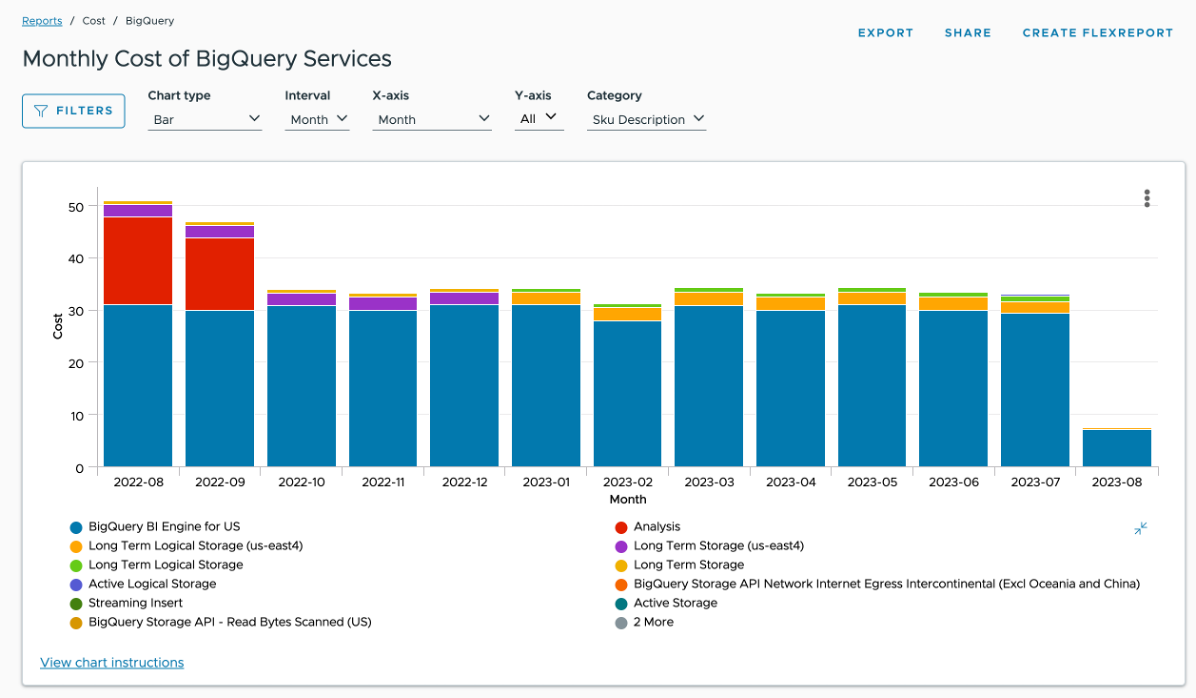Toggle Active Storage legend item
The image size is (1196, 698).
pos(666,603)
